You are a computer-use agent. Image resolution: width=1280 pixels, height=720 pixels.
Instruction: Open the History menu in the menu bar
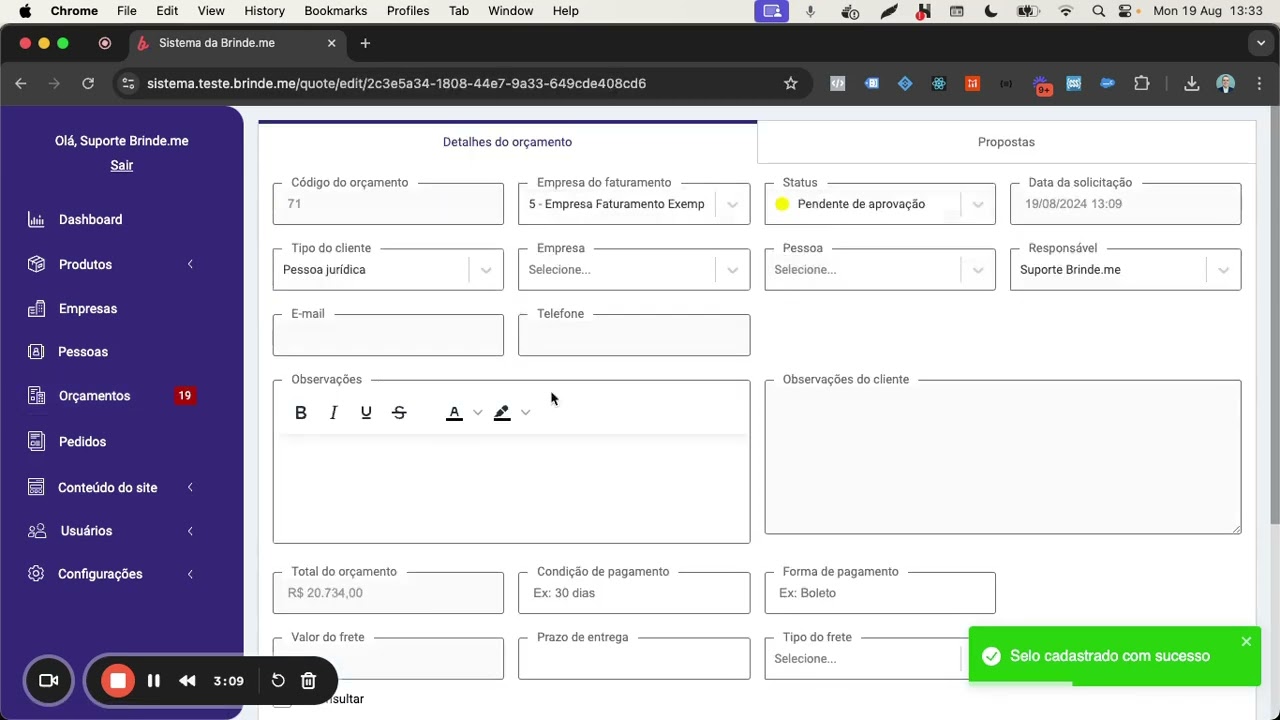[264, 11]
